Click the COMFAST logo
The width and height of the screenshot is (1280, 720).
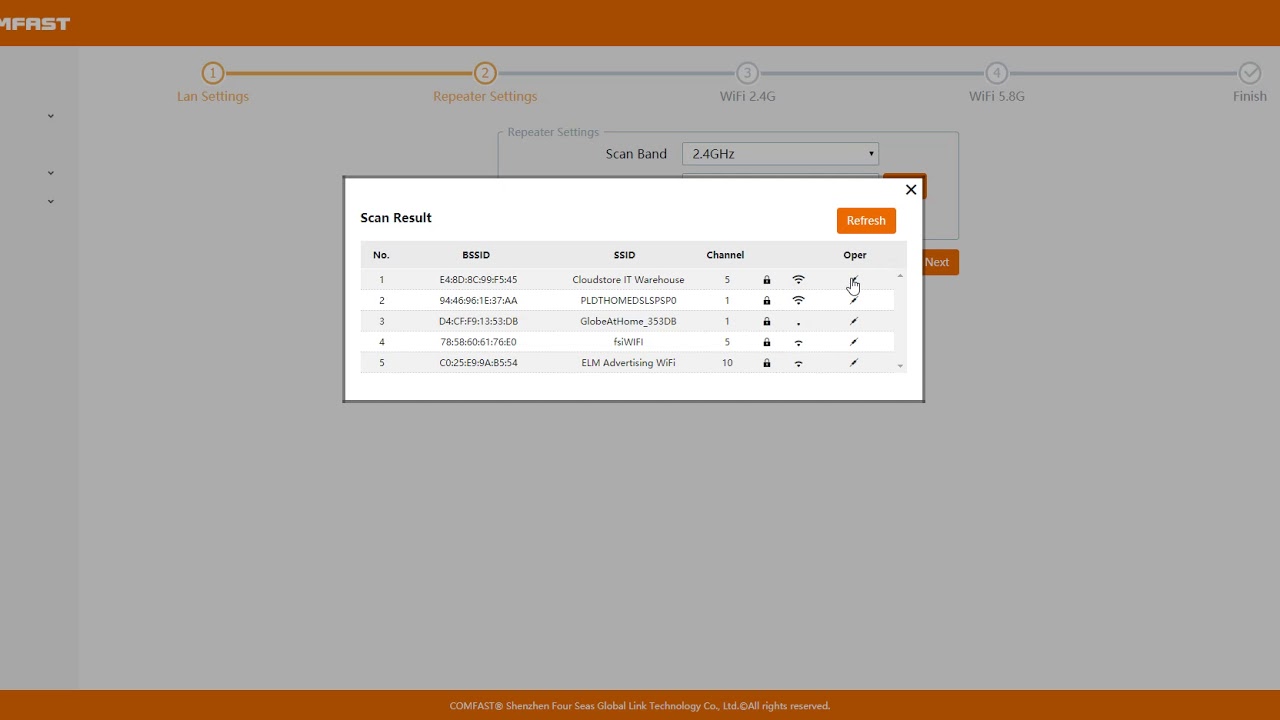pos(35,23)
